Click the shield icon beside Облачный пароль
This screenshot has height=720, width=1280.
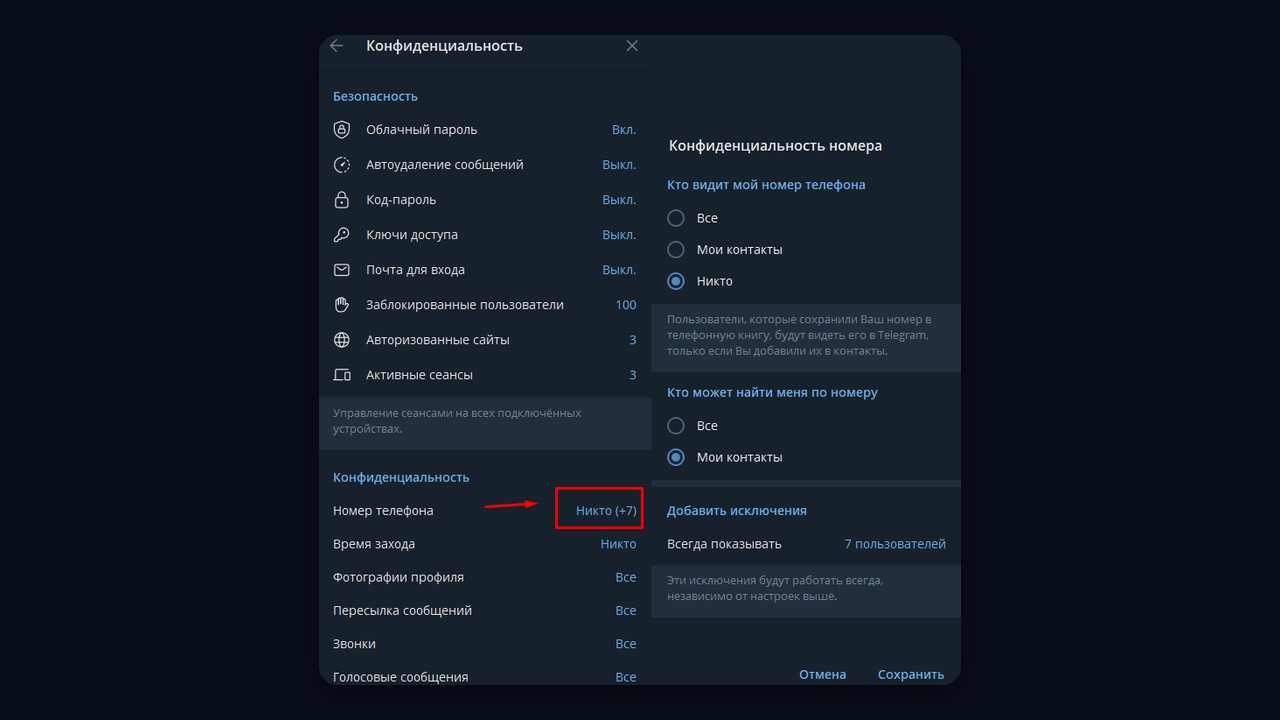(342, 130)
